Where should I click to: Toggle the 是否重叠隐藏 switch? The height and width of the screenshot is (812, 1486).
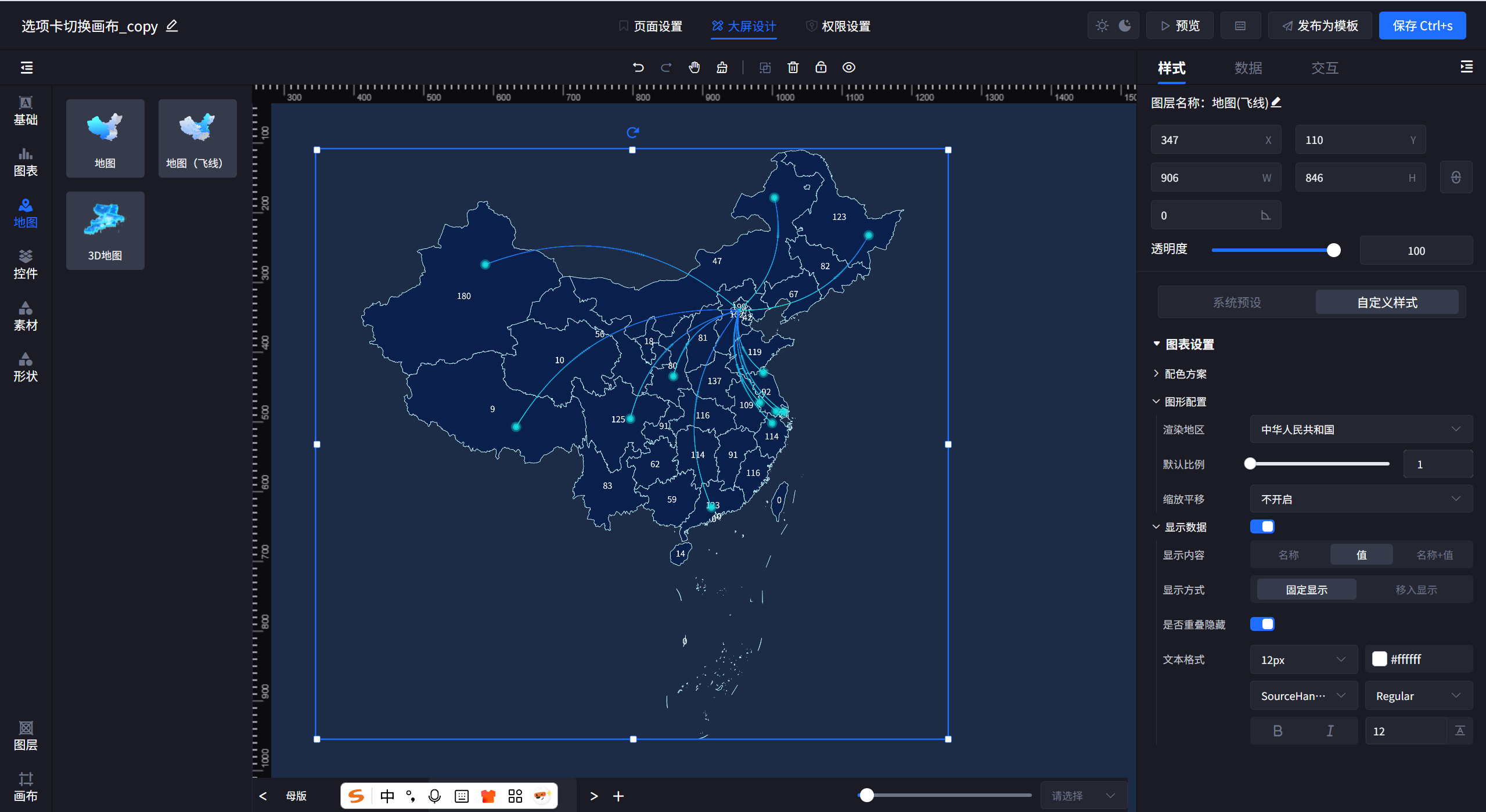coord(1262,624)
